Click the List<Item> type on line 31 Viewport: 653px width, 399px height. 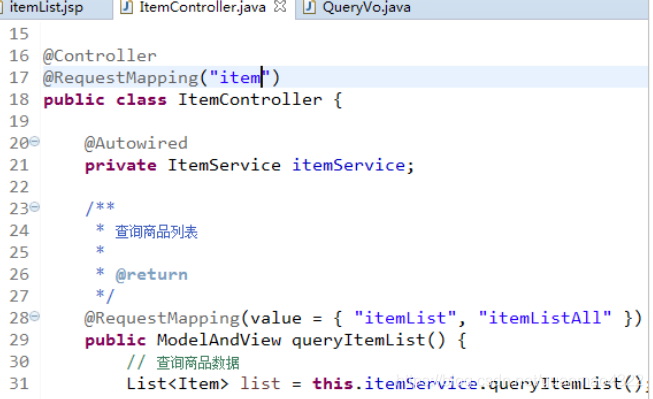[x=177, y=384]
